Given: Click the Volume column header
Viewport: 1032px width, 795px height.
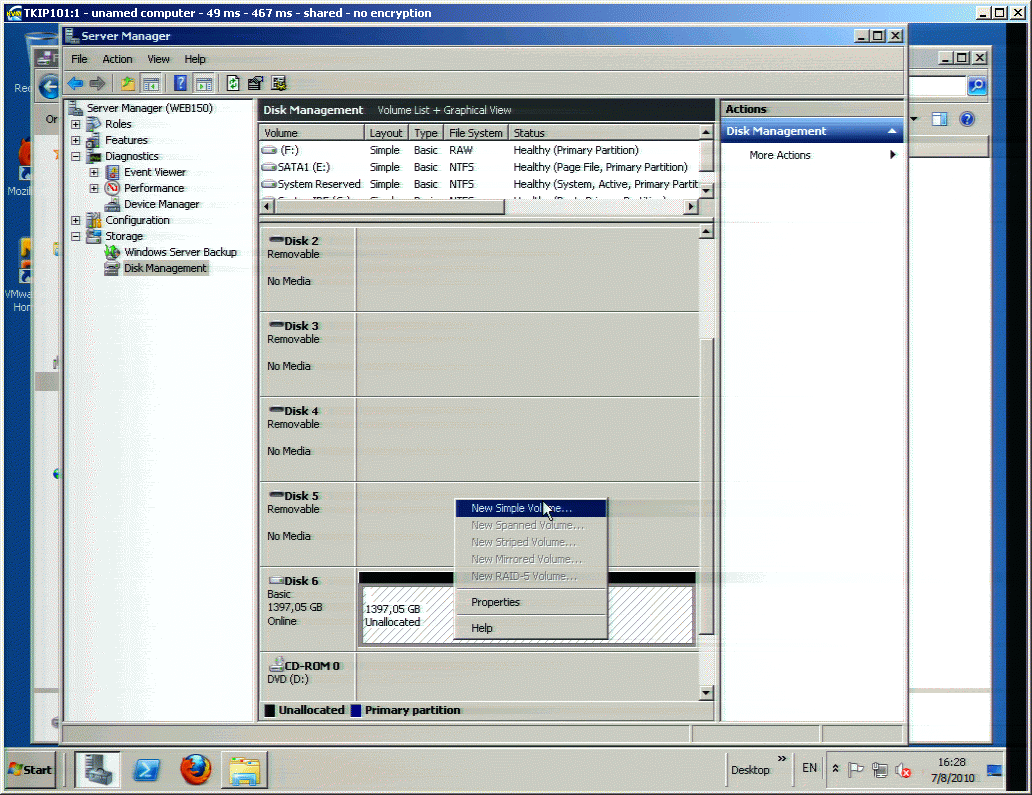Looking at the screenshot, I should pyautogui.click(x=311, y=133).
